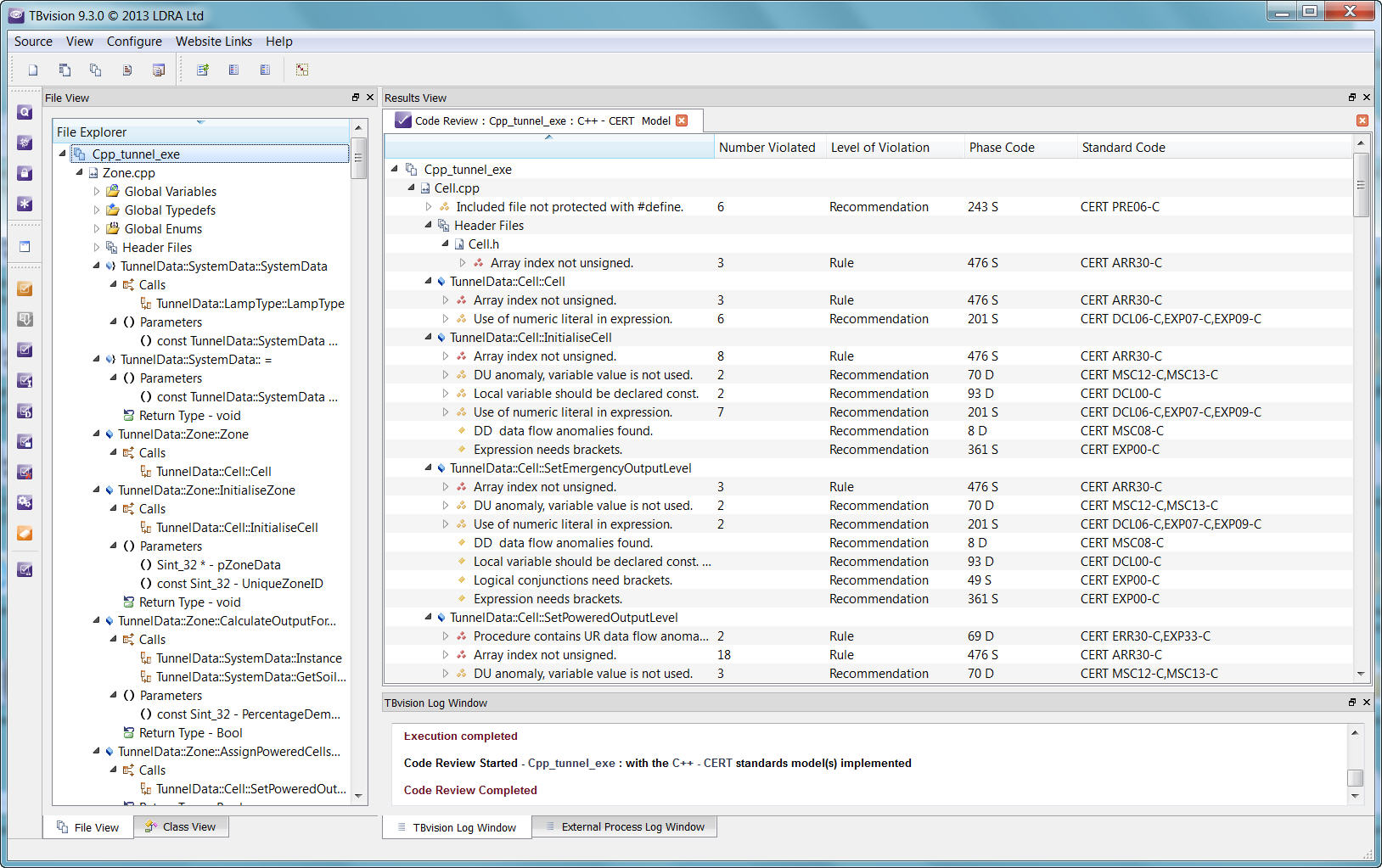Click the purple padlock icon in sidebar
The image size is (1382, 868).
(x=25, y=173)
